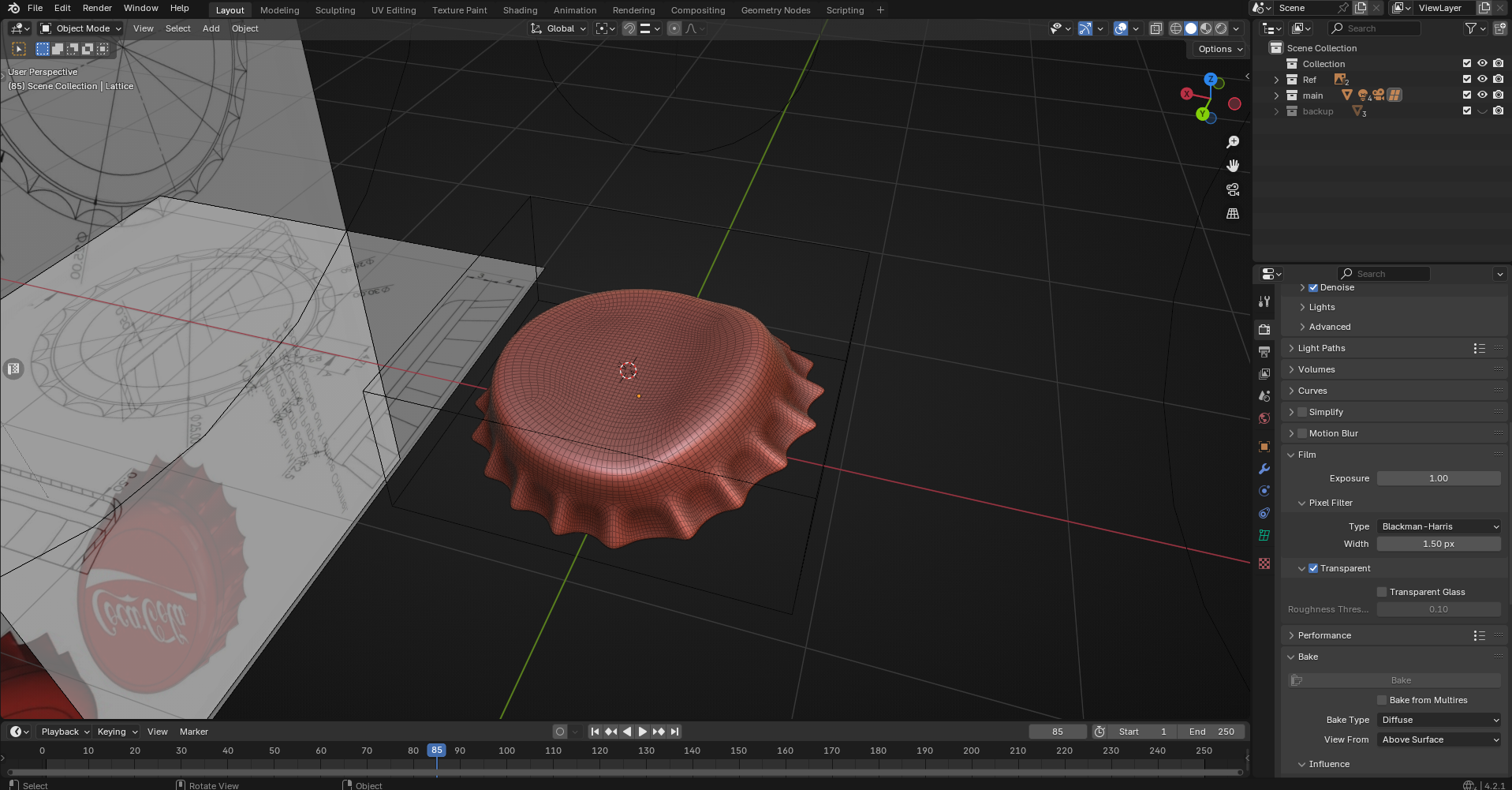Open the Add menu in viewport header

(x=211, y=28)
